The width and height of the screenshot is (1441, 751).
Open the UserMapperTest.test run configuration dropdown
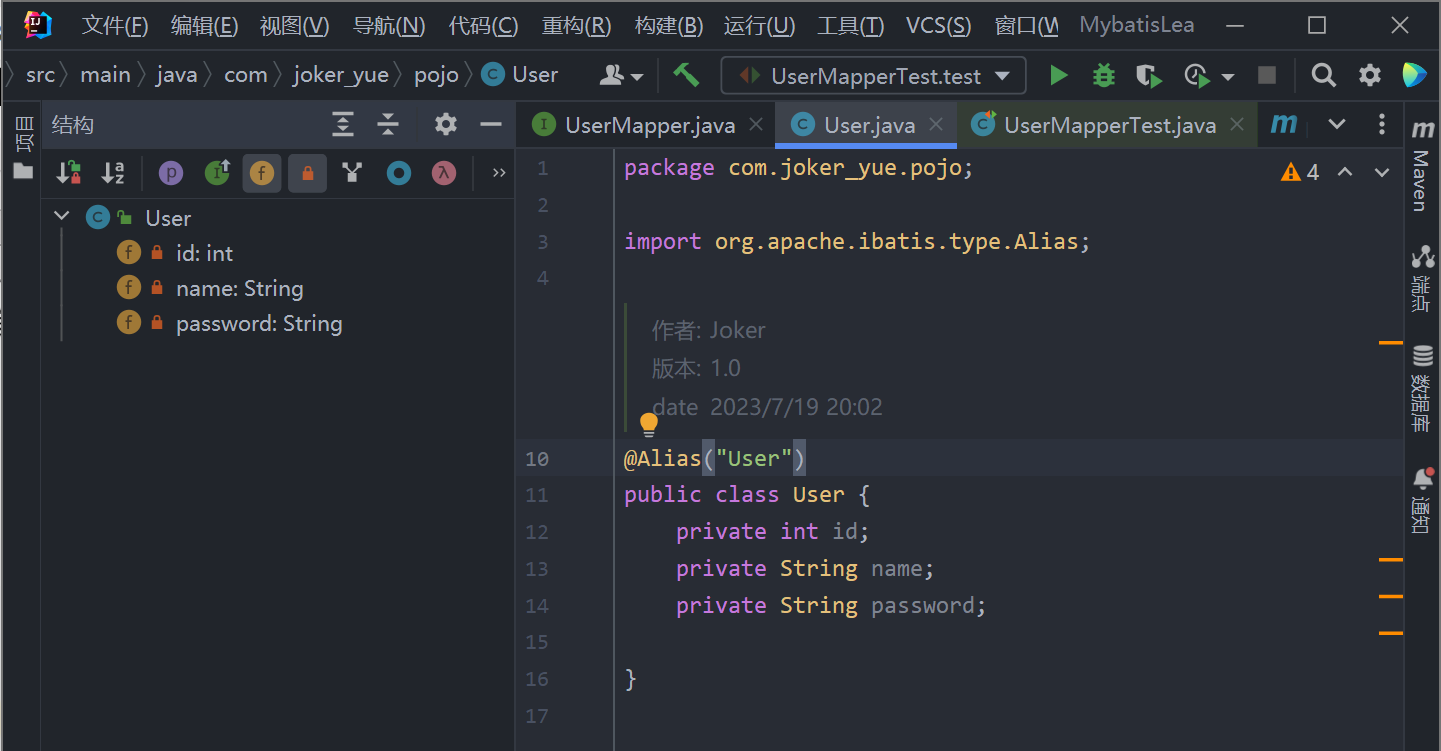tap(873, 76)
